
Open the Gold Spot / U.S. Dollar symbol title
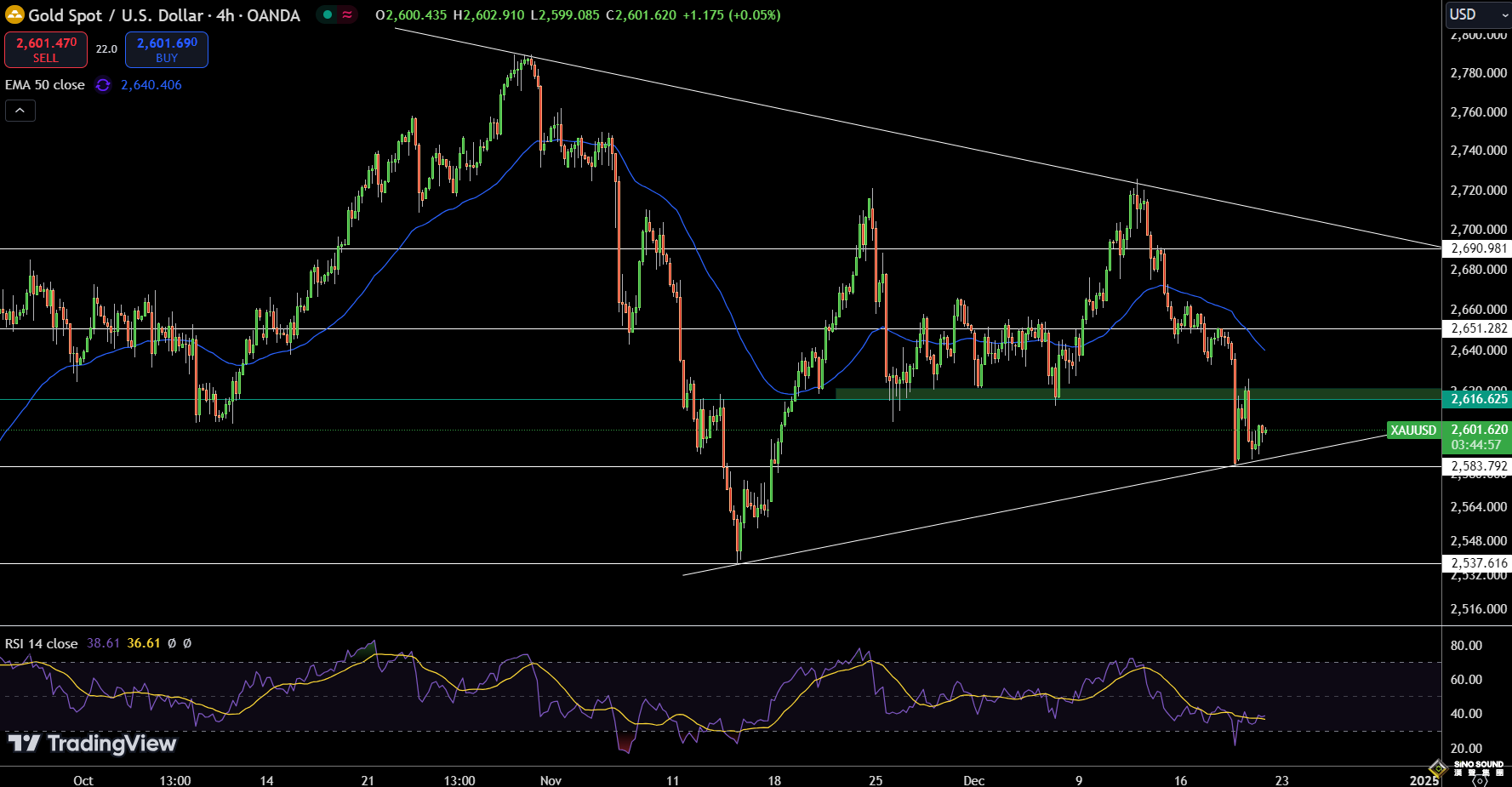tap(163, 15)
